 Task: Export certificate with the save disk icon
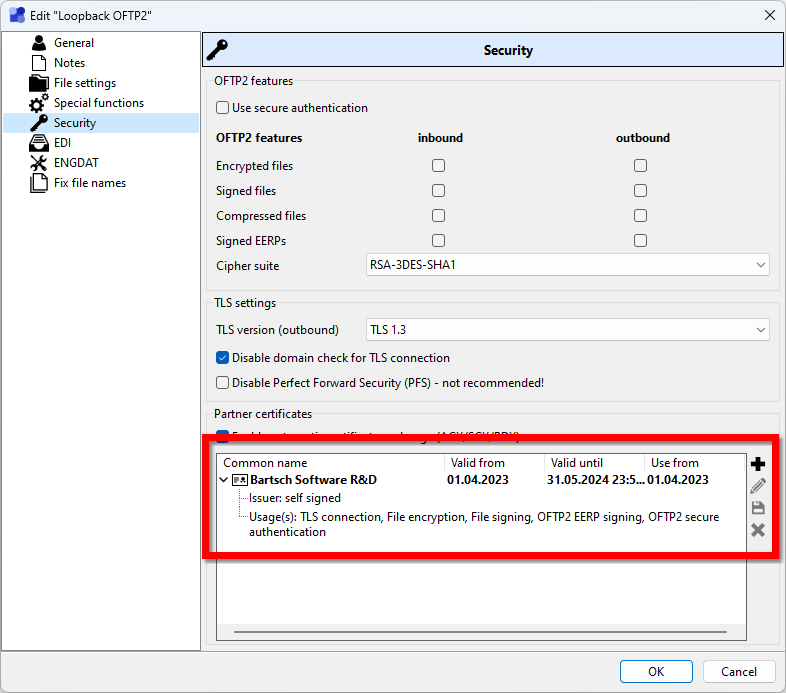tap(758, 507)
